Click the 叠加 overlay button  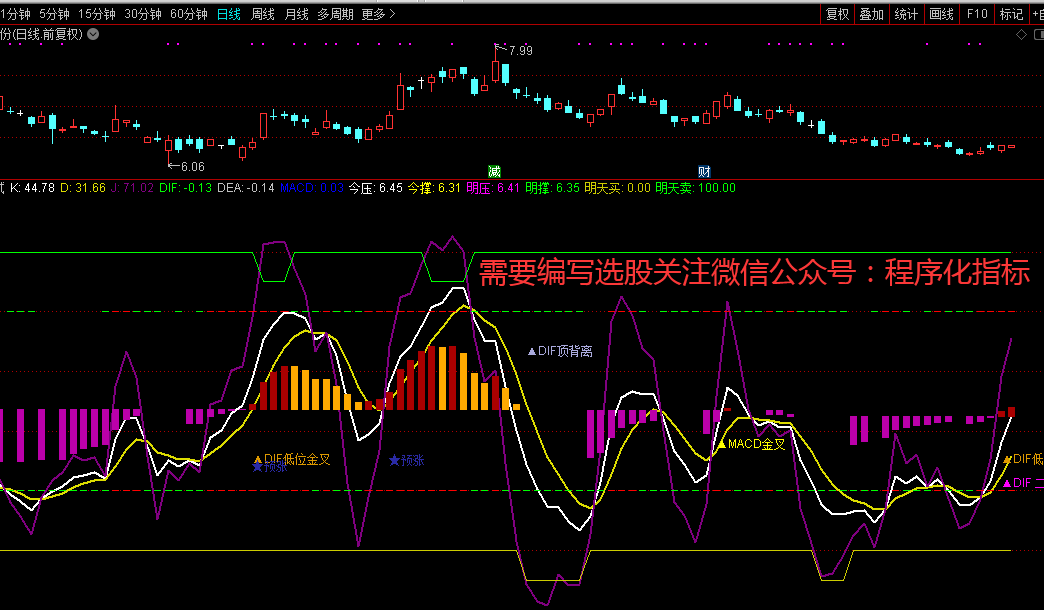coord(872,14)
